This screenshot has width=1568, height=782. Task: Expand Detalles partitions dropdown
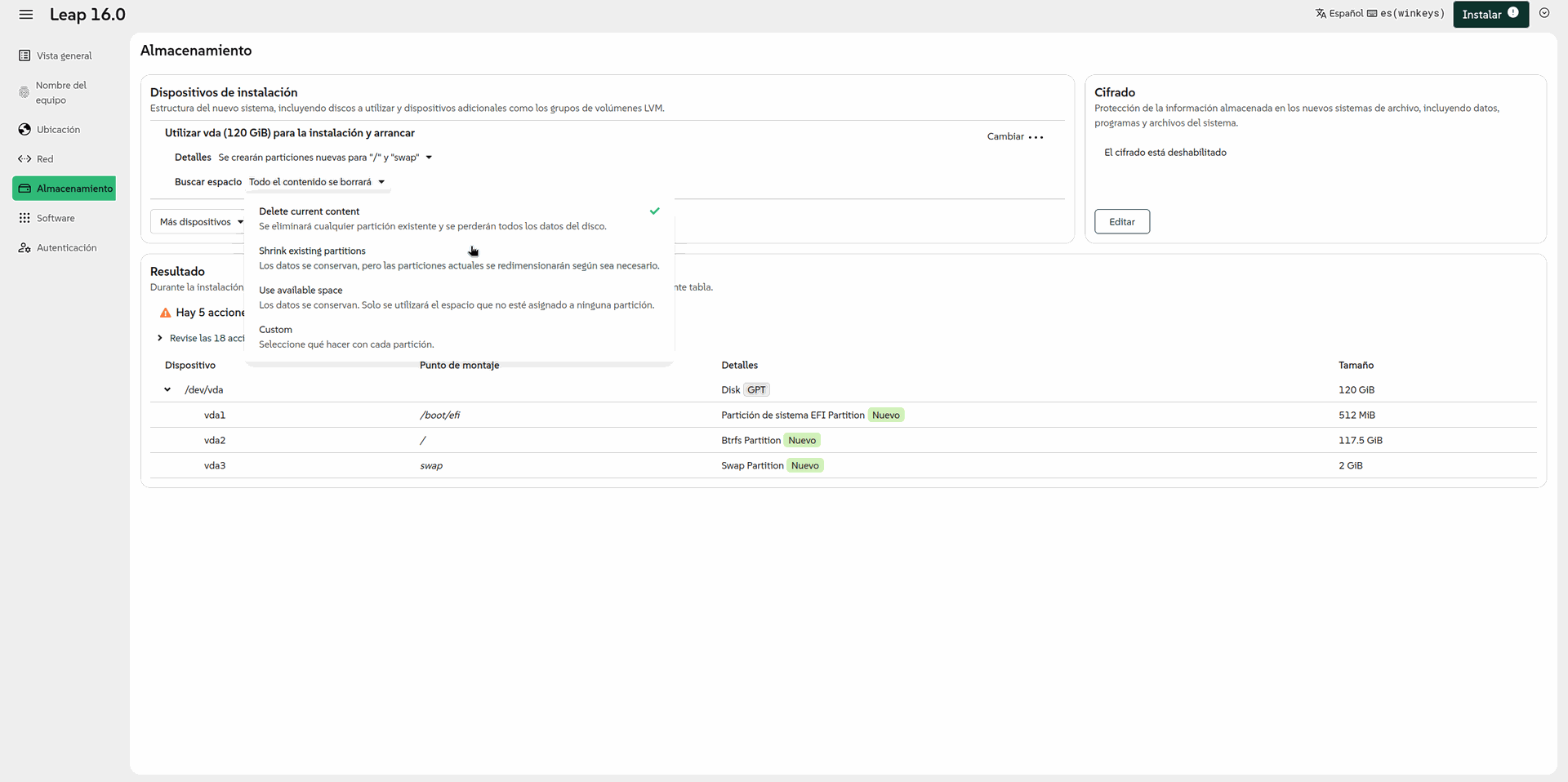click(324, 158)
